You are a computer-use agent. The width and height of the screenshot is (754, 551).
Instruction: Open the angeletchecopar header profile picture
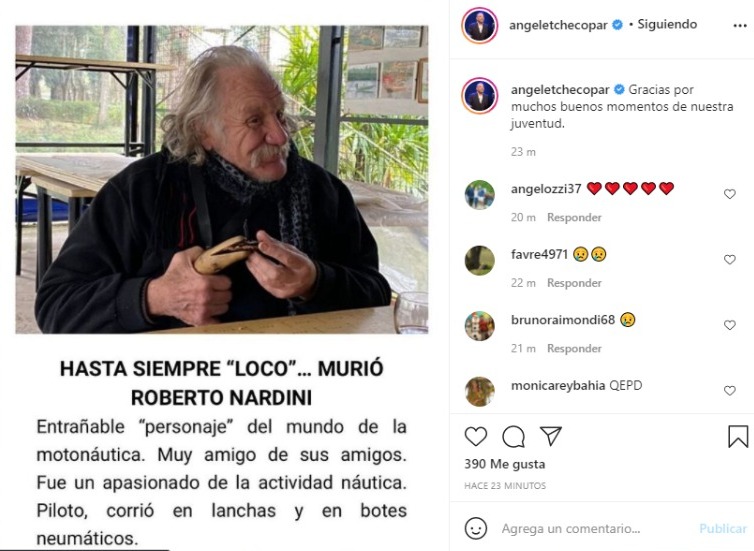[x=479, y=25]
